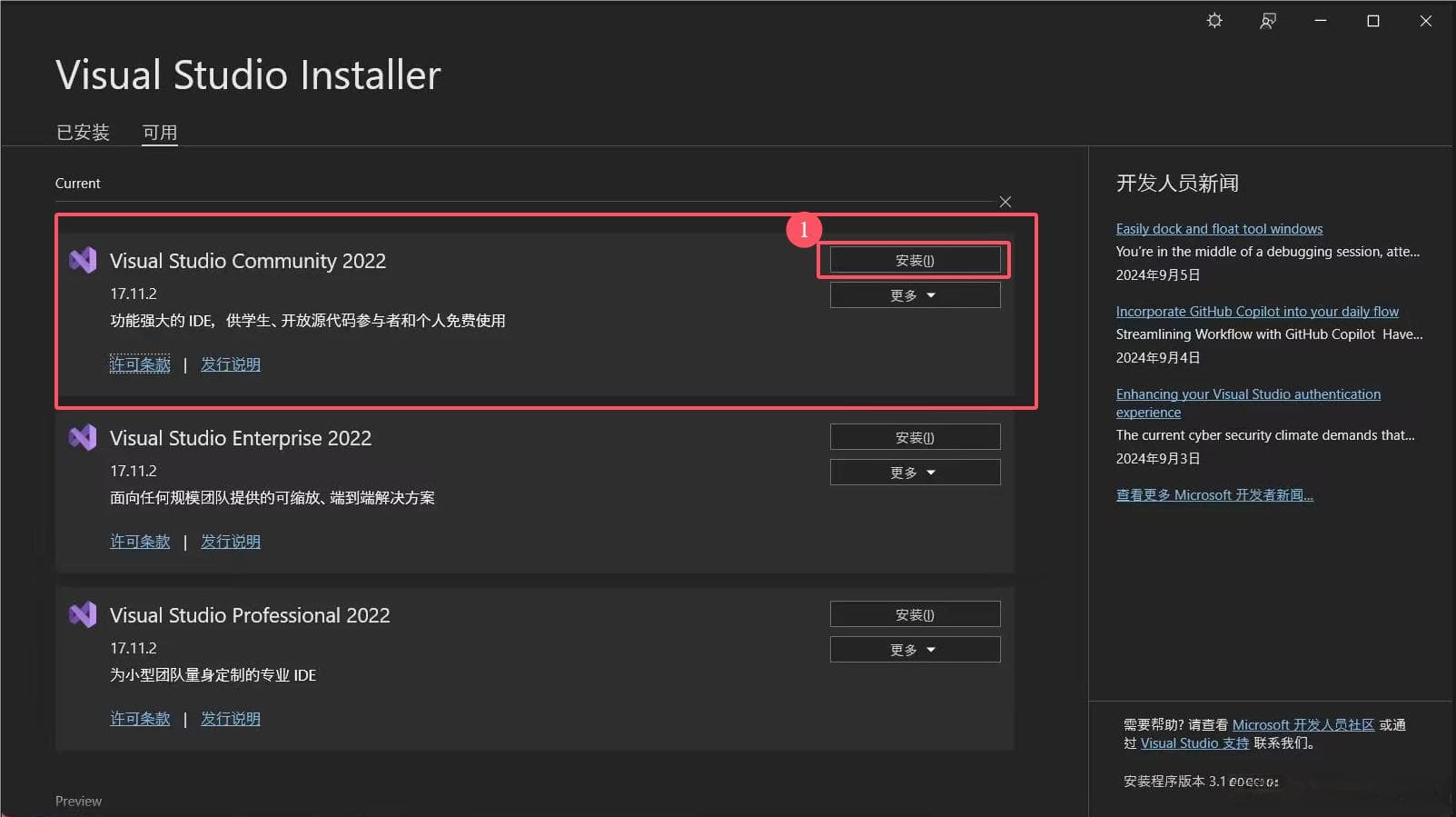1456x817 pixels.
Task: Click the 'Preview' section label
Action: 78,802
